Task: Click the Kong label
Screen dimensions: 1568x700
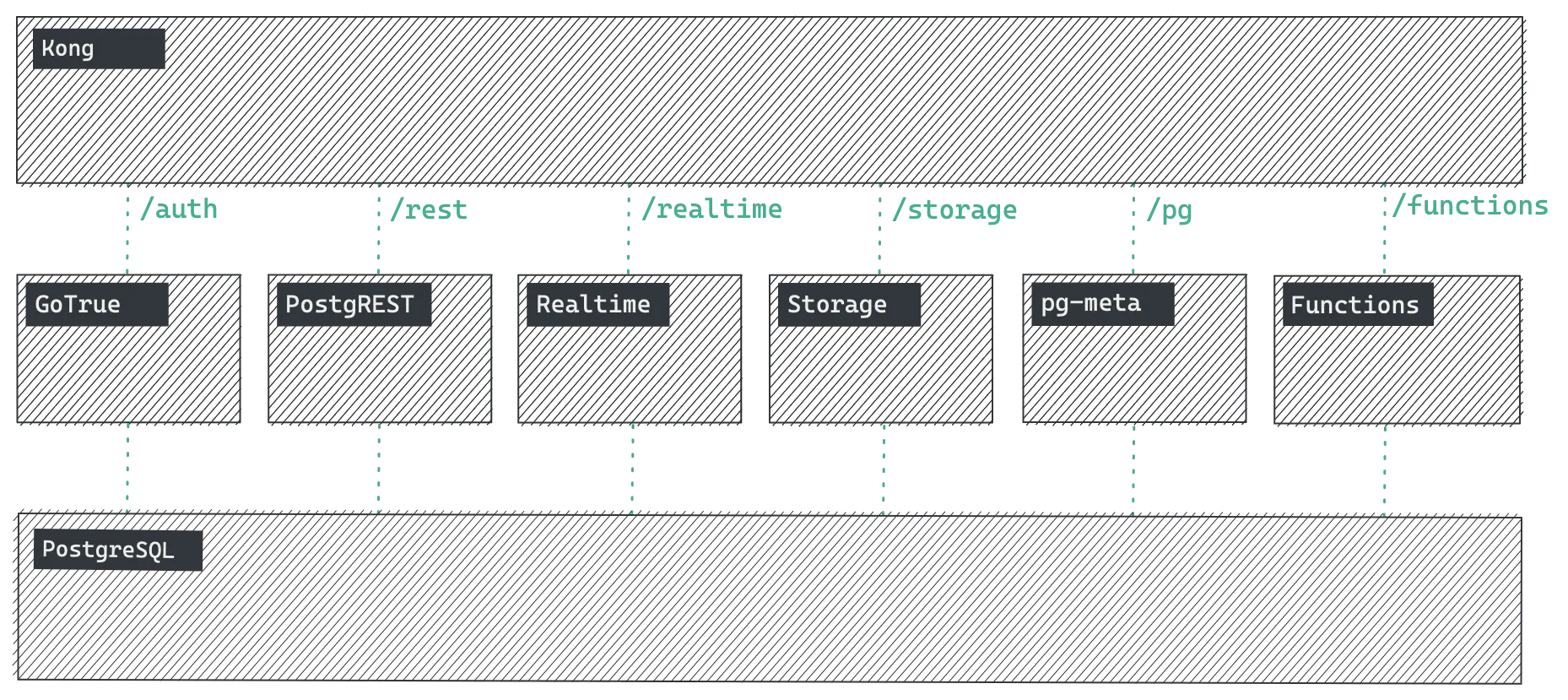Action: tap(99, 49)
